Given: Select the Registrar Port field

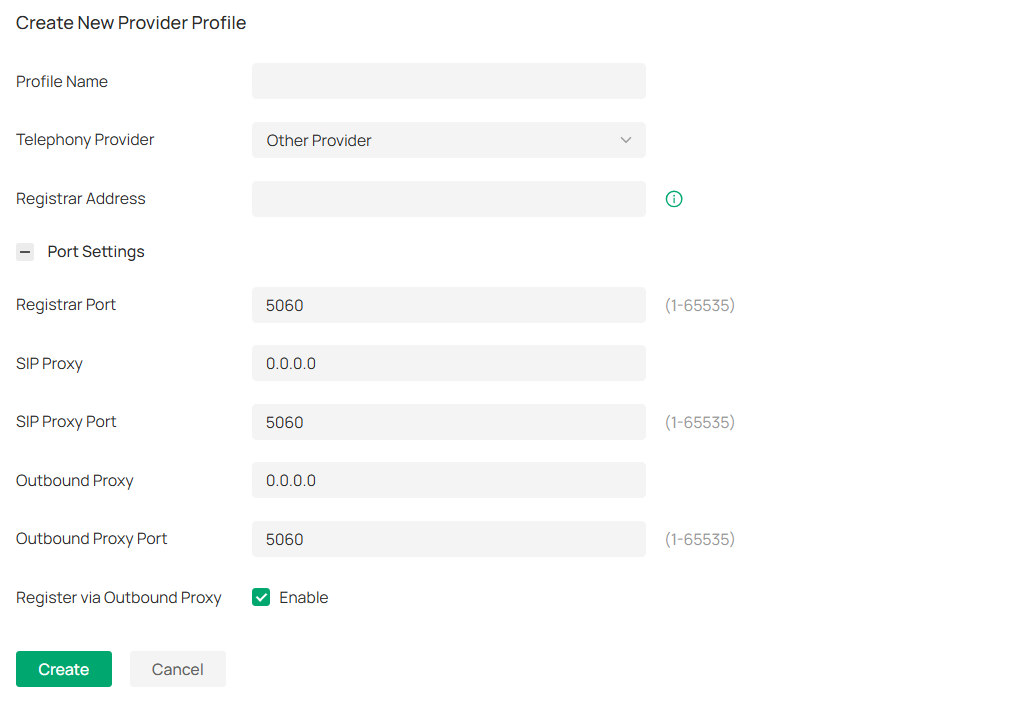Looking at the screenshot, I should 448,305.
